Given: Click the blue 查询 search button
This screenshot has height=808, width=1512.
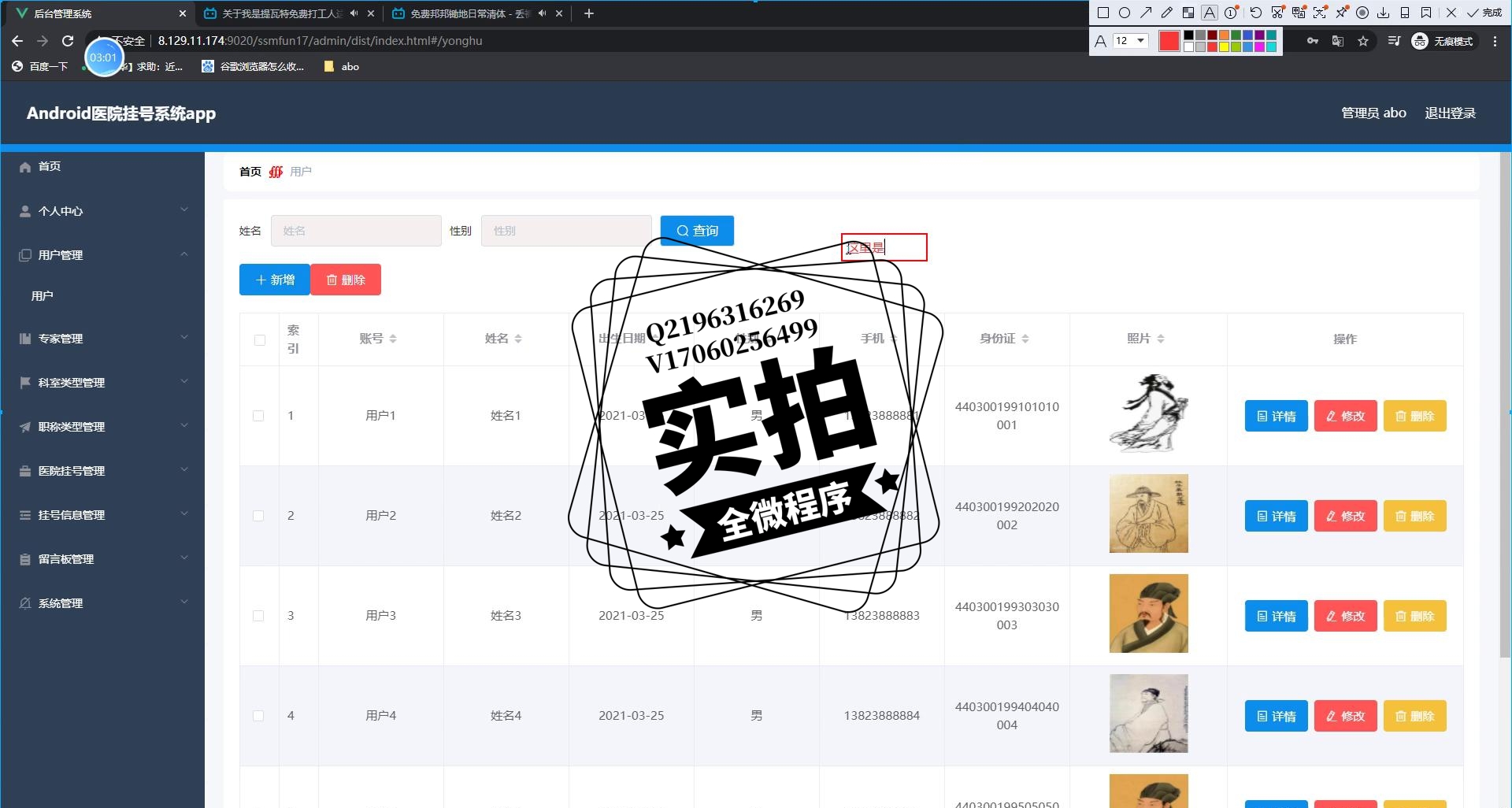Looking at the screenshot, I should (x=697, y=231).
